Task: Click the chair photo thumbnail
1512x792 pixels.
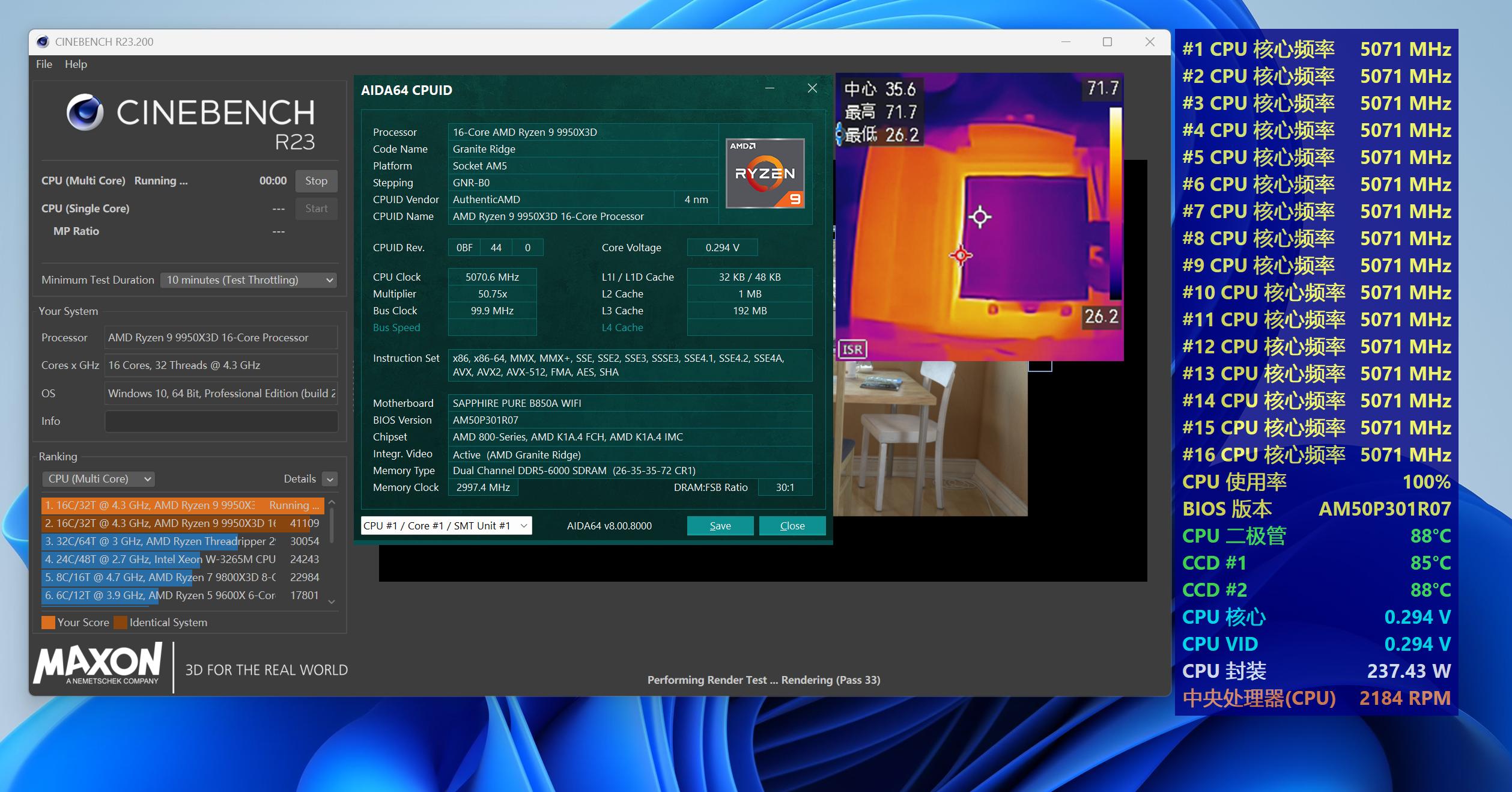Action: (x=931, y=438)
